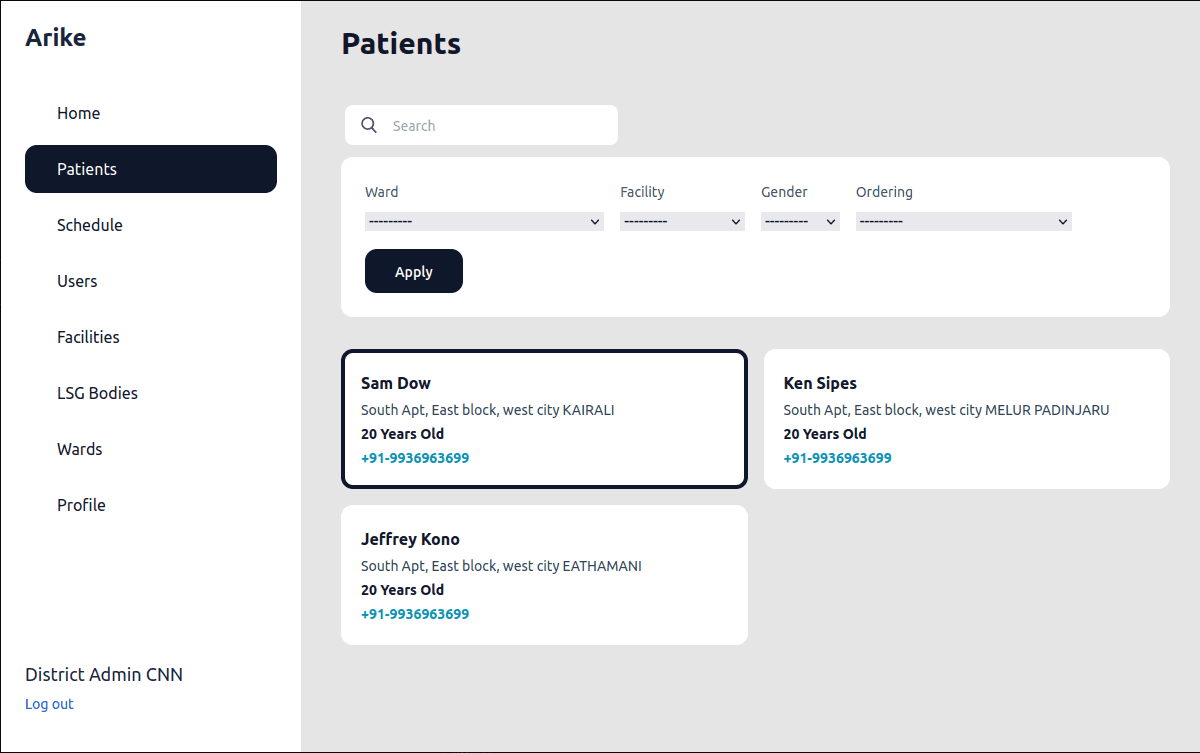Open the Gender filter dropdown
This screenshot has width=1200, height=753.
coord(800,222)
